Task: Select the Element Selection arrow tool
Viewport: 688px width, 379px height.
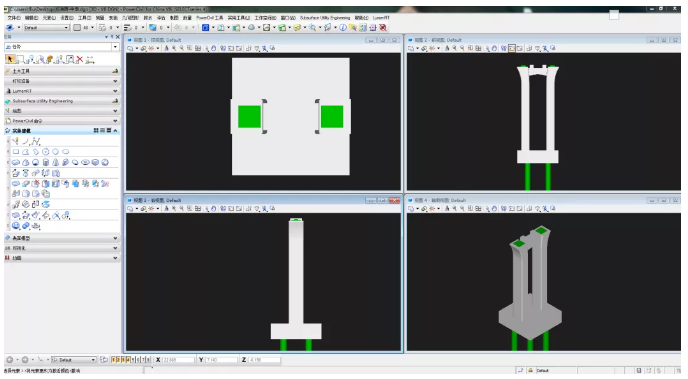Action: [x=10, y=59]
